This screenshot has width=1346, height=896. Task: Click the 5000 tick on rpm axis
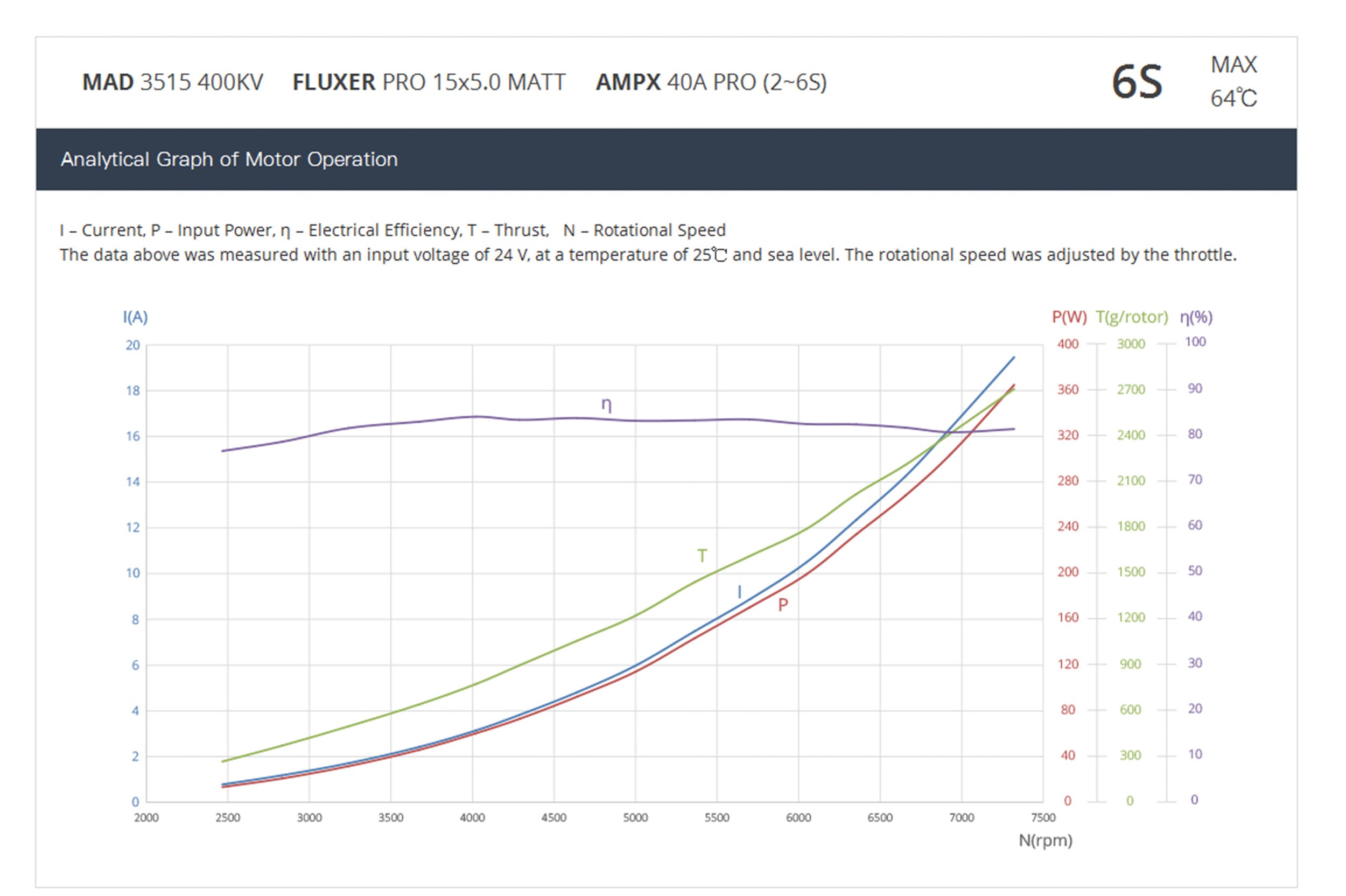click(635, 818)
